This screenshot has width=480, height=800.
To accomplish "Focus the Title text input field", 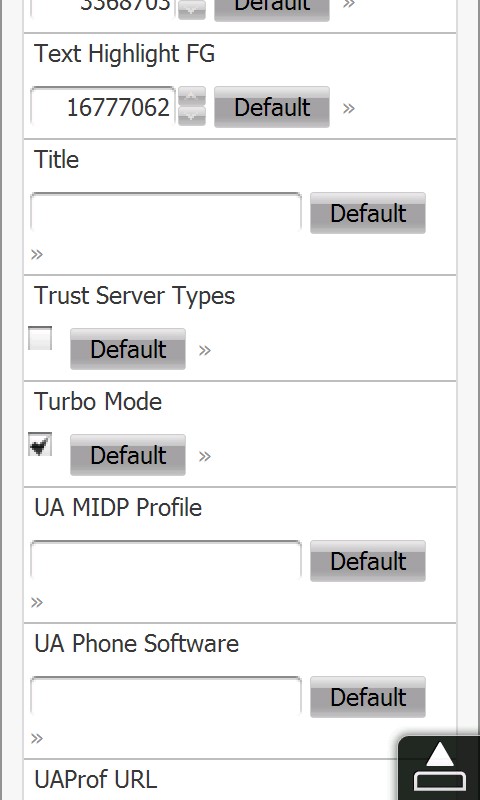I will click(166, 212).
